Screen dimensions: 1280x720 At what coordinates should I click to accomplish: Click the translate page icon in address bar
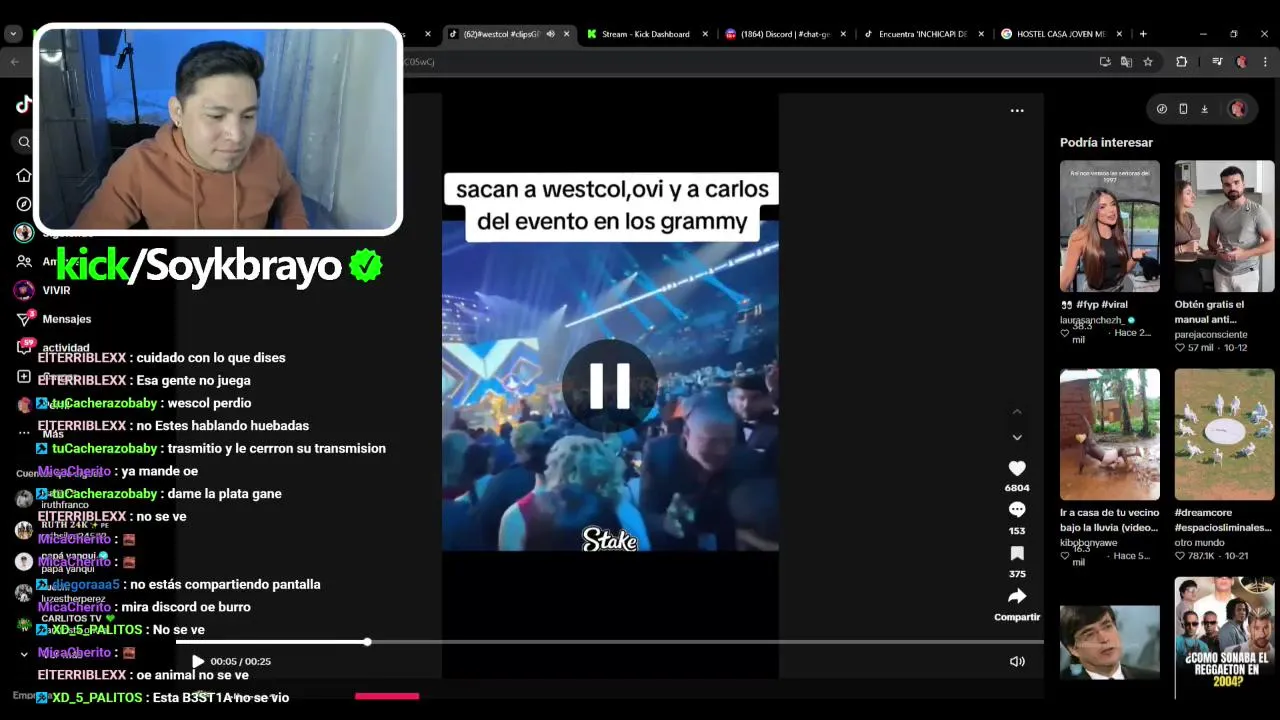(x=1126, y=62)
